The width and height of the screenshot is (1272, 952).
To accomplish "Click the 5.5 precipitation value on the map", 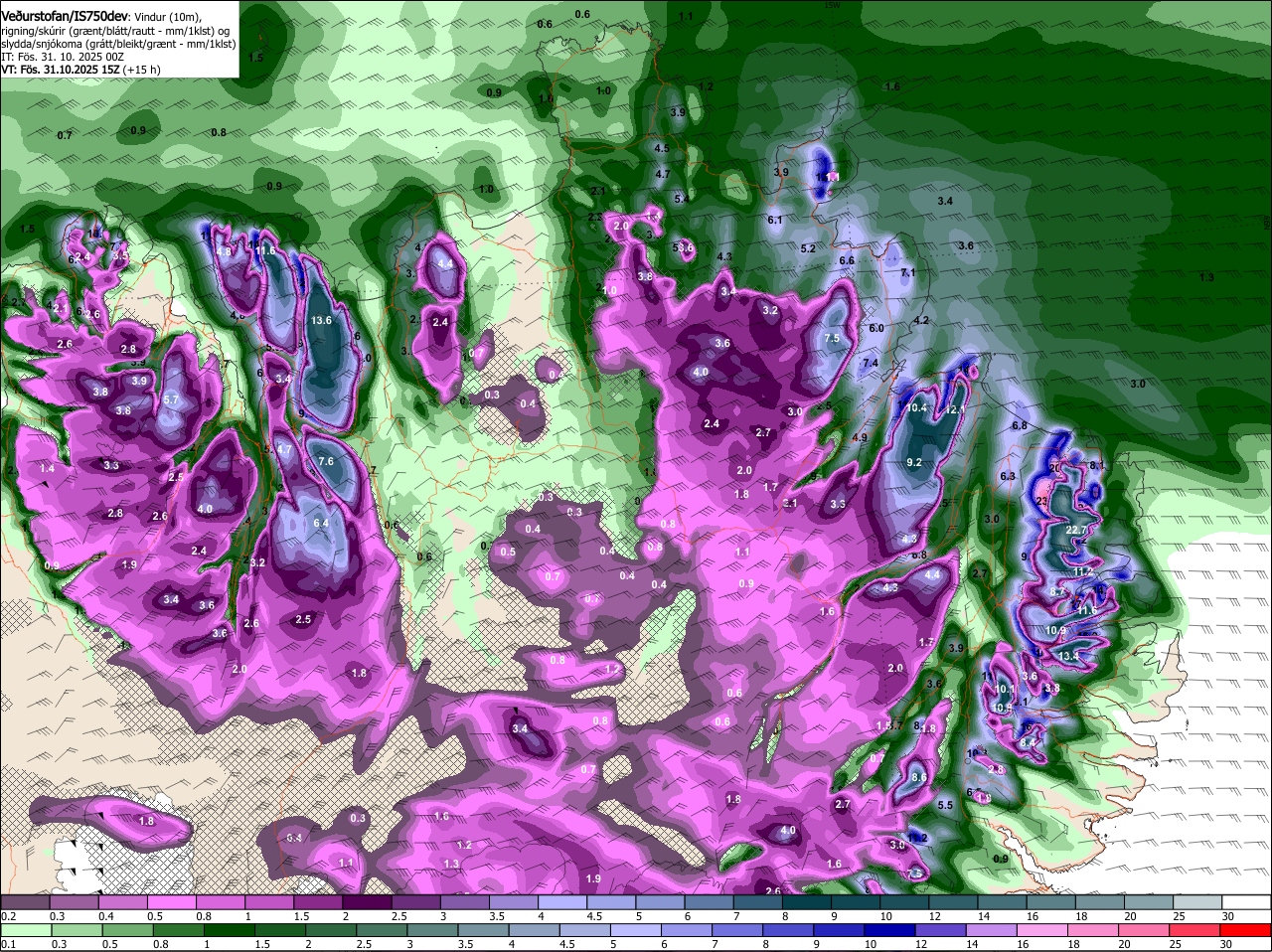I will click(945, 805).
